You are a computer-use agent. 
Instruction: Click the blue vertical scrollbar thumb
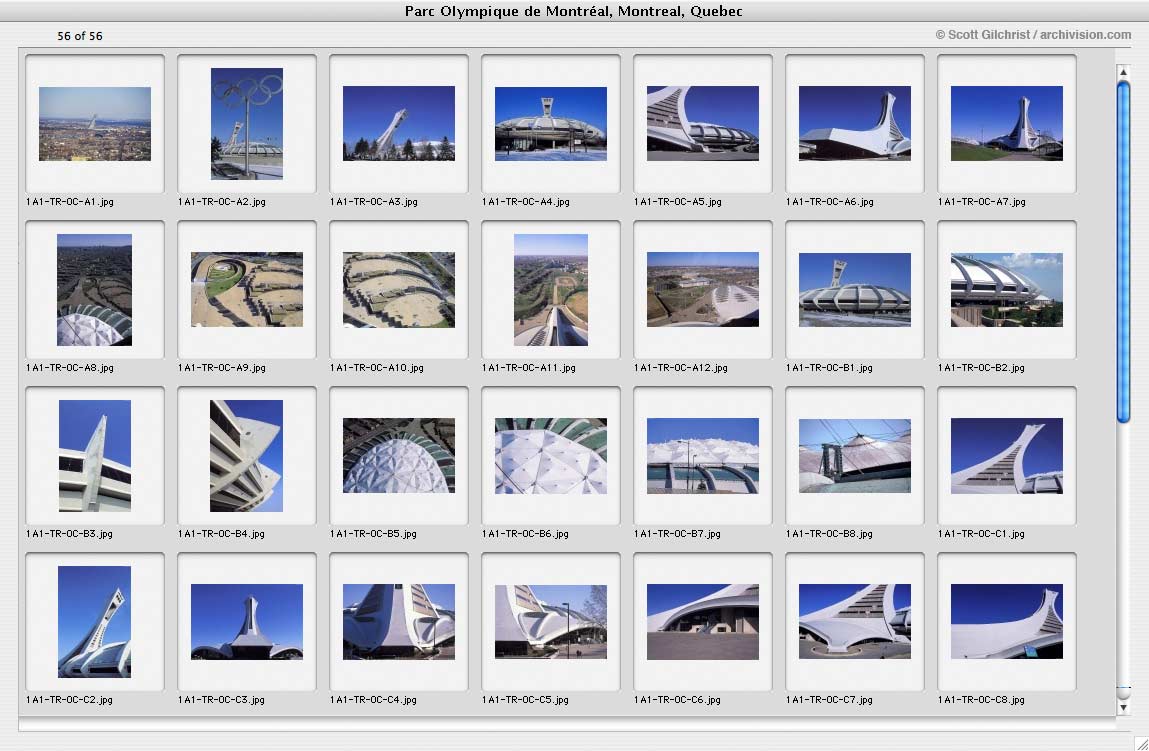click(x=1123, y=252)
